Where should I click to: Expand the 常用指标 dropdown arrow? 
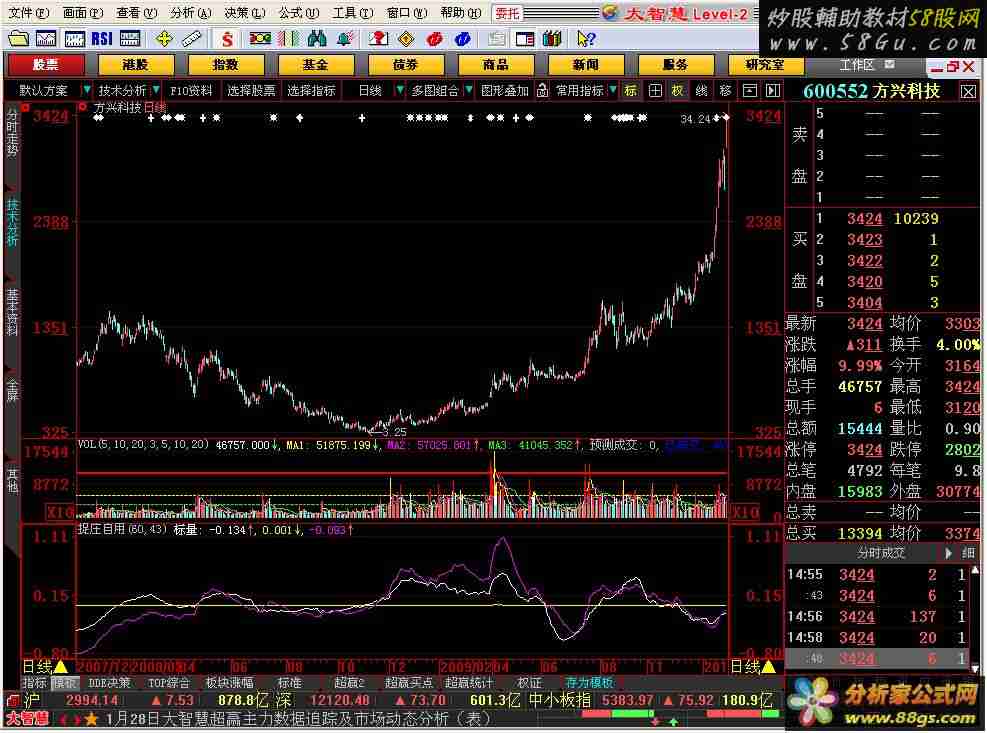pyautogui.click(x=612, y=90)
